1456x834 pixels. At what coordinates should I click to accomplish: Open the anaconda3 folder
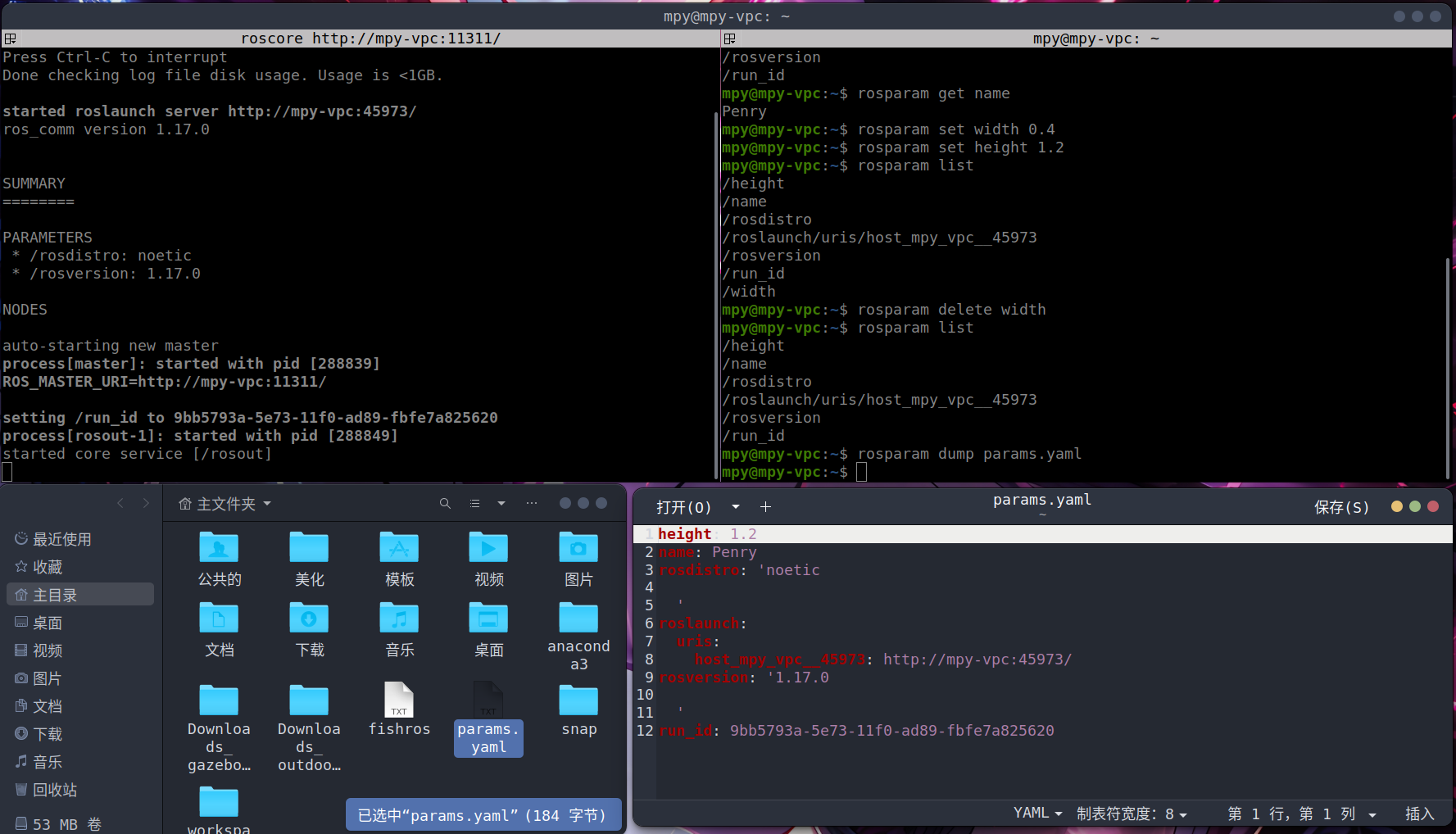coord(578,619)
